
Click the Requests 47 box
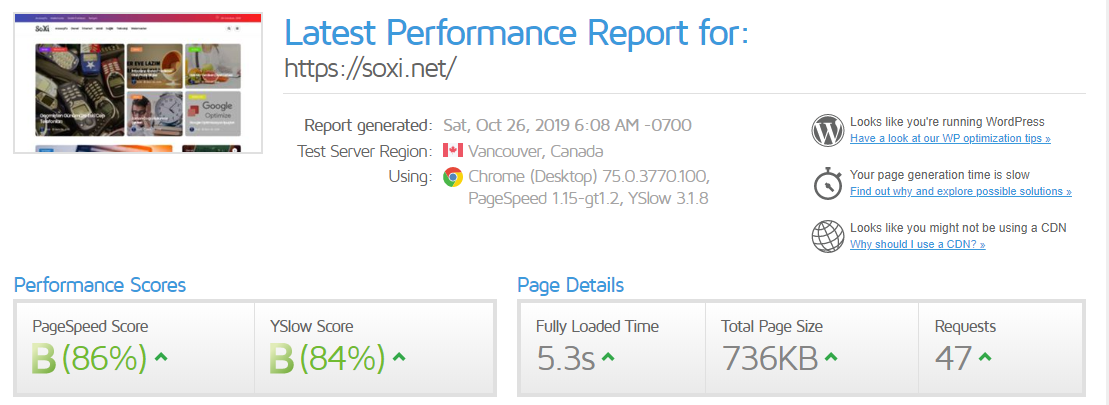pos(1000,347)
